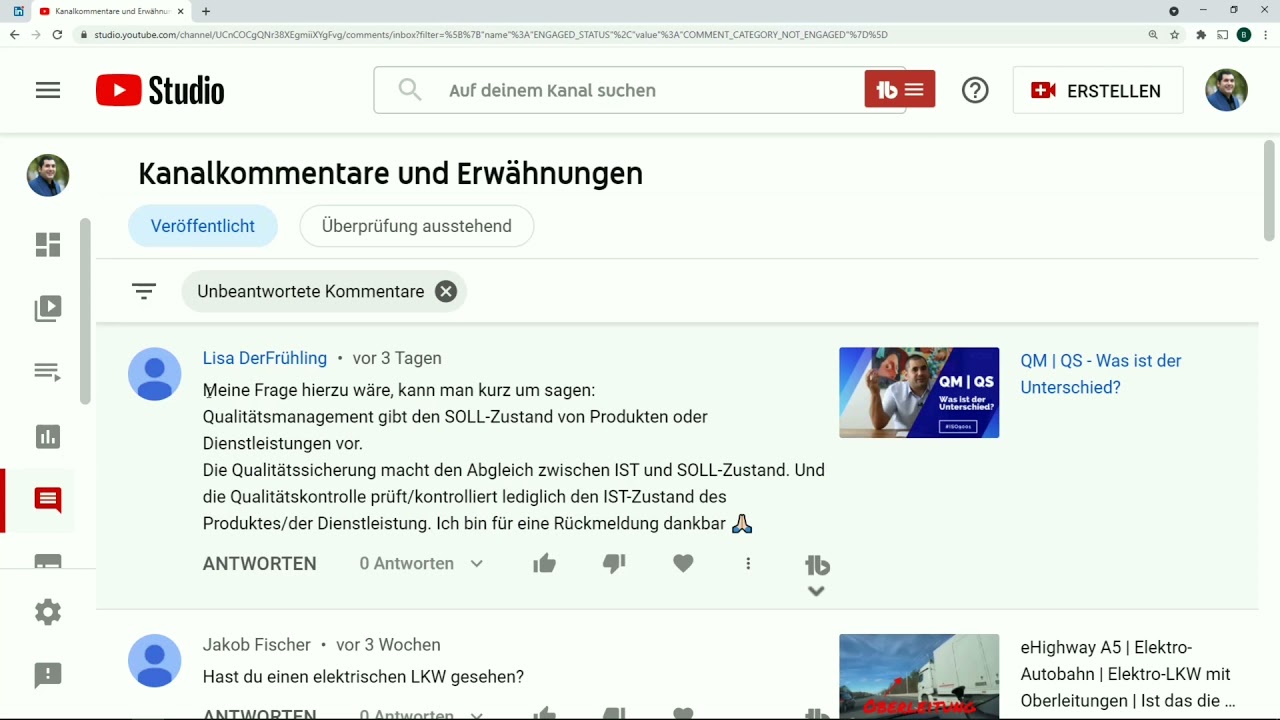Open channel avatar in left sidebar
1280x720 pixels.
[48, 175]
